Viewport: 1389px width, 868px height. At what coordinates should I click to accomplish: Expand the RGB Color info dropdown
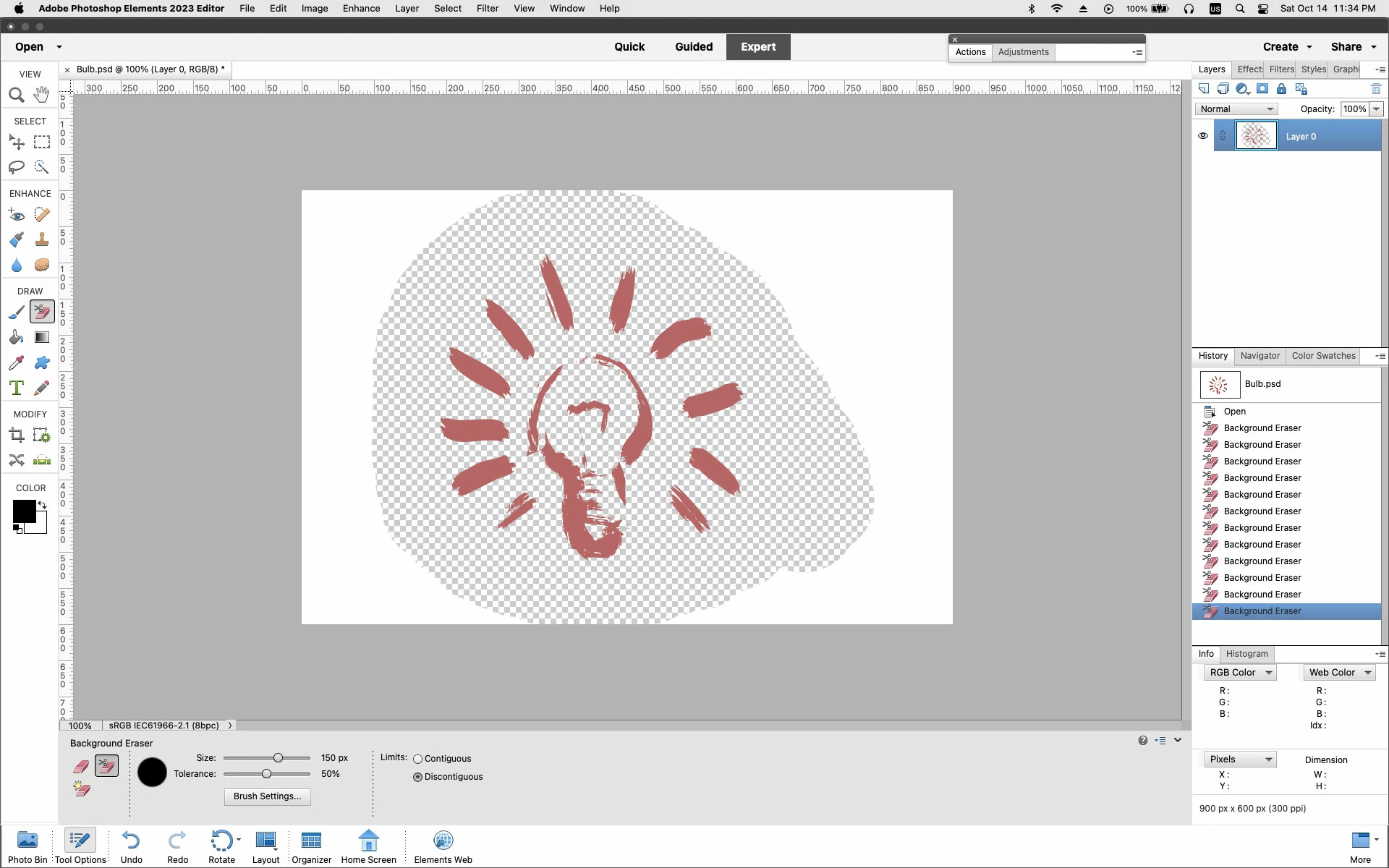tap(1240, 673)
